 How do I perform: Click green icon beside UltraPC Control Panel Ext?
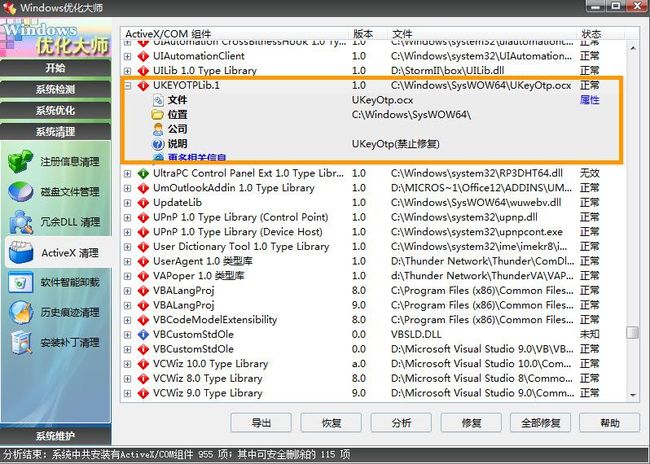[x=143, y=173]
